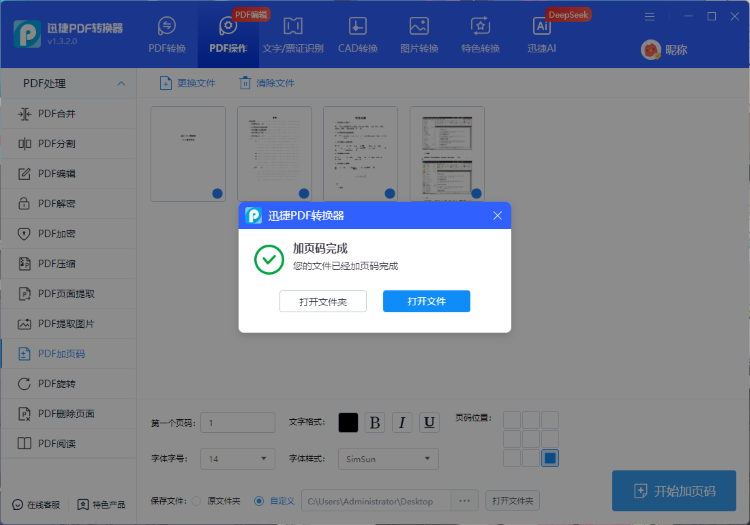Screen dimensions: 750x525
Task: Collapse the PDF处理 sidebar section
Action: [121, 83]
